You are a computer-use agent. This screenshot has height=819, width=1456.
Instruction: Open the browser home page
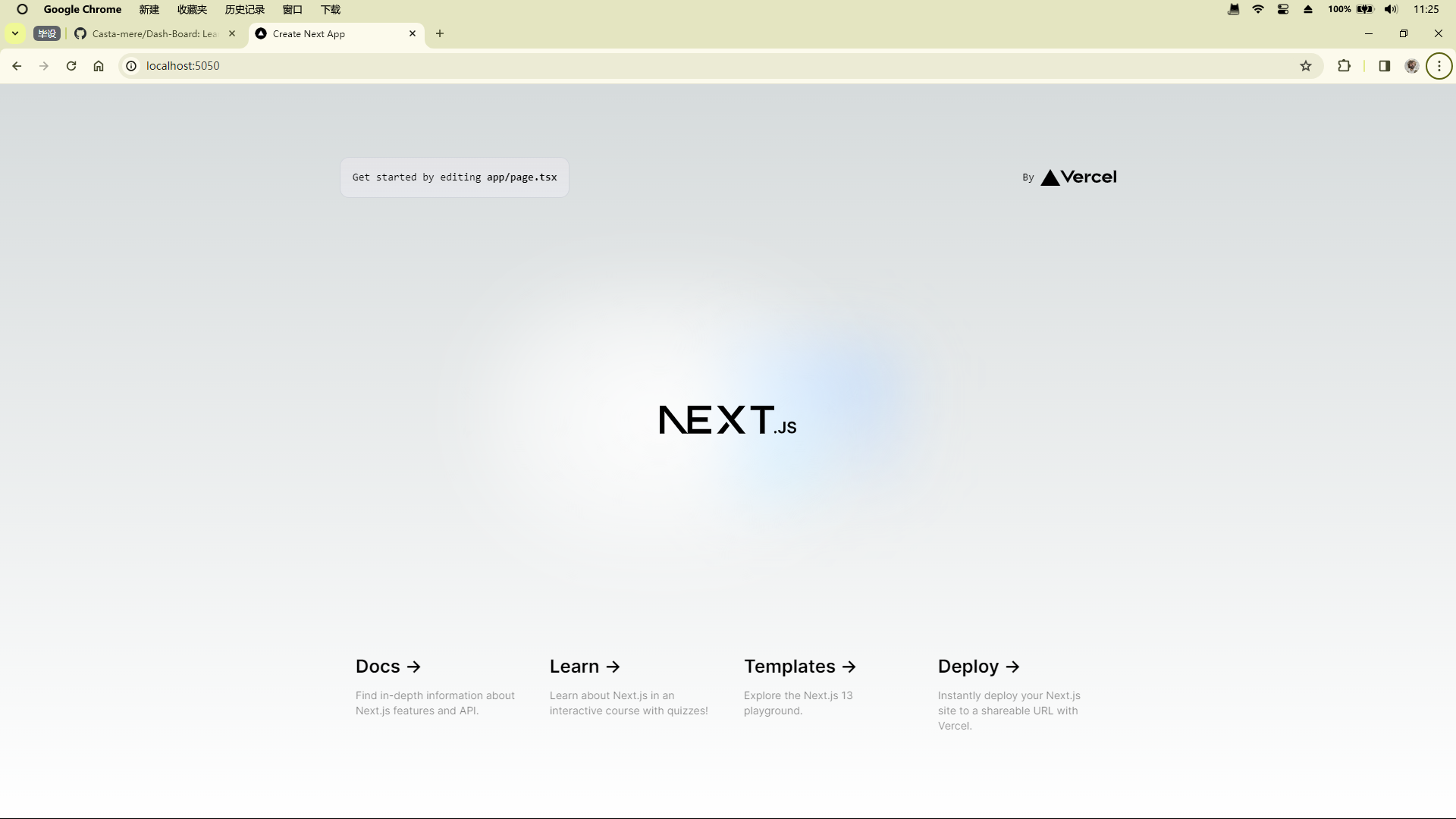pos(99,66)
